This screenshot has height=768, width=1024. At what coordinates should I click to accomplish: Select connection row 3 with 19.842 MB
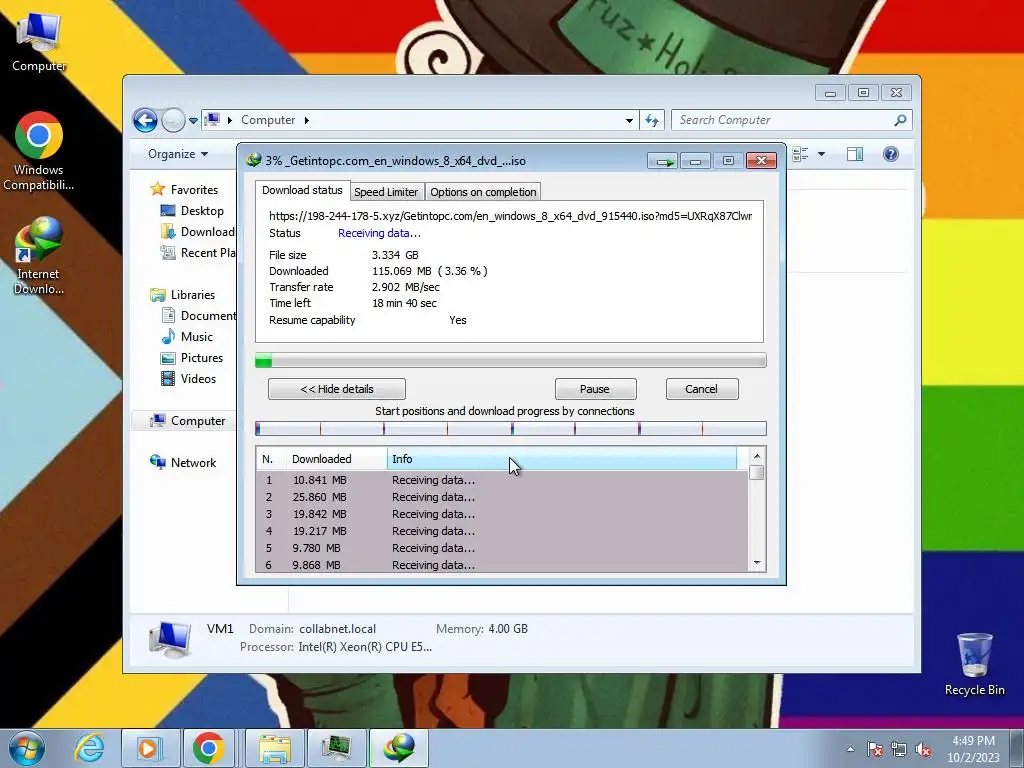point(502,514)
